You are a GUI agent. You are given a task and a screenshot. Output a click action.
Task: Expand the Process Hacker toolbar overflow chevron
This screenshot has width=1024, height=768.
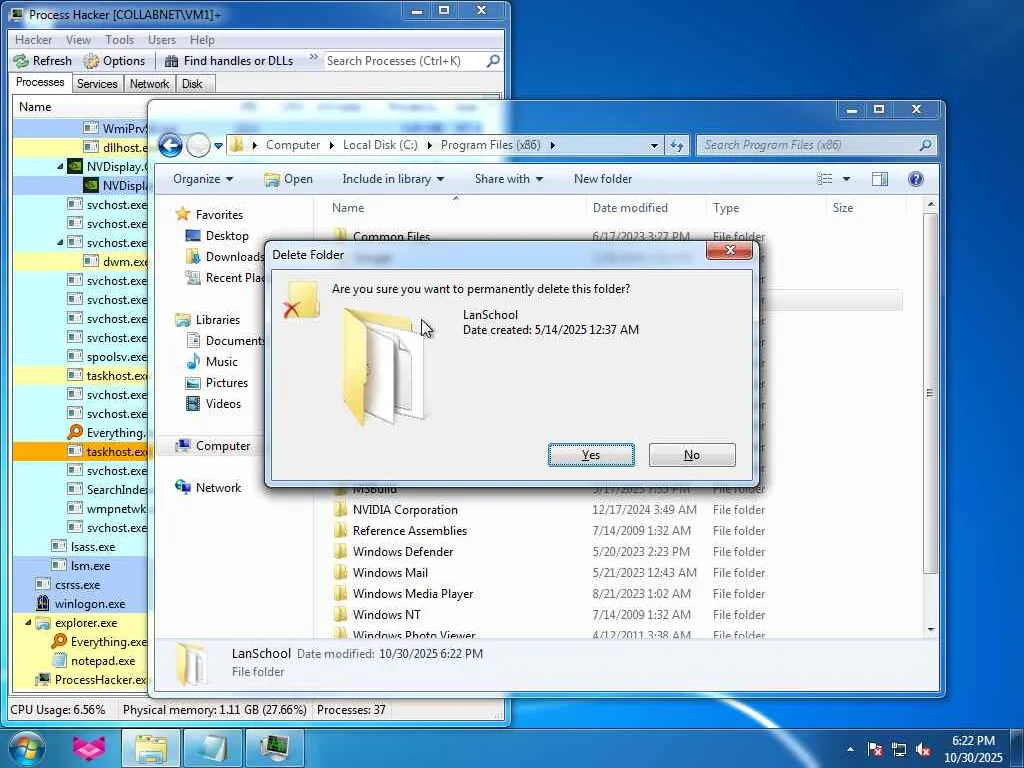pyautogui.click(x=313, y=57)
